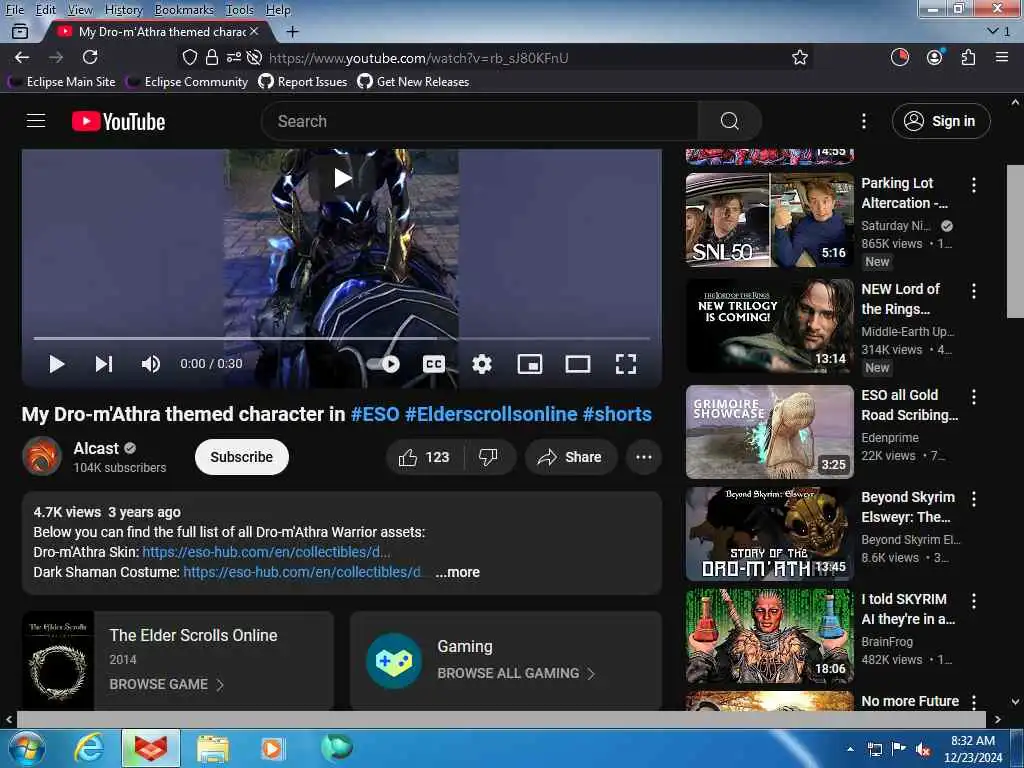This screenshot has width=1024, height=768.
Task: Subscribe to Alcast channel
Action: (242, 457)
